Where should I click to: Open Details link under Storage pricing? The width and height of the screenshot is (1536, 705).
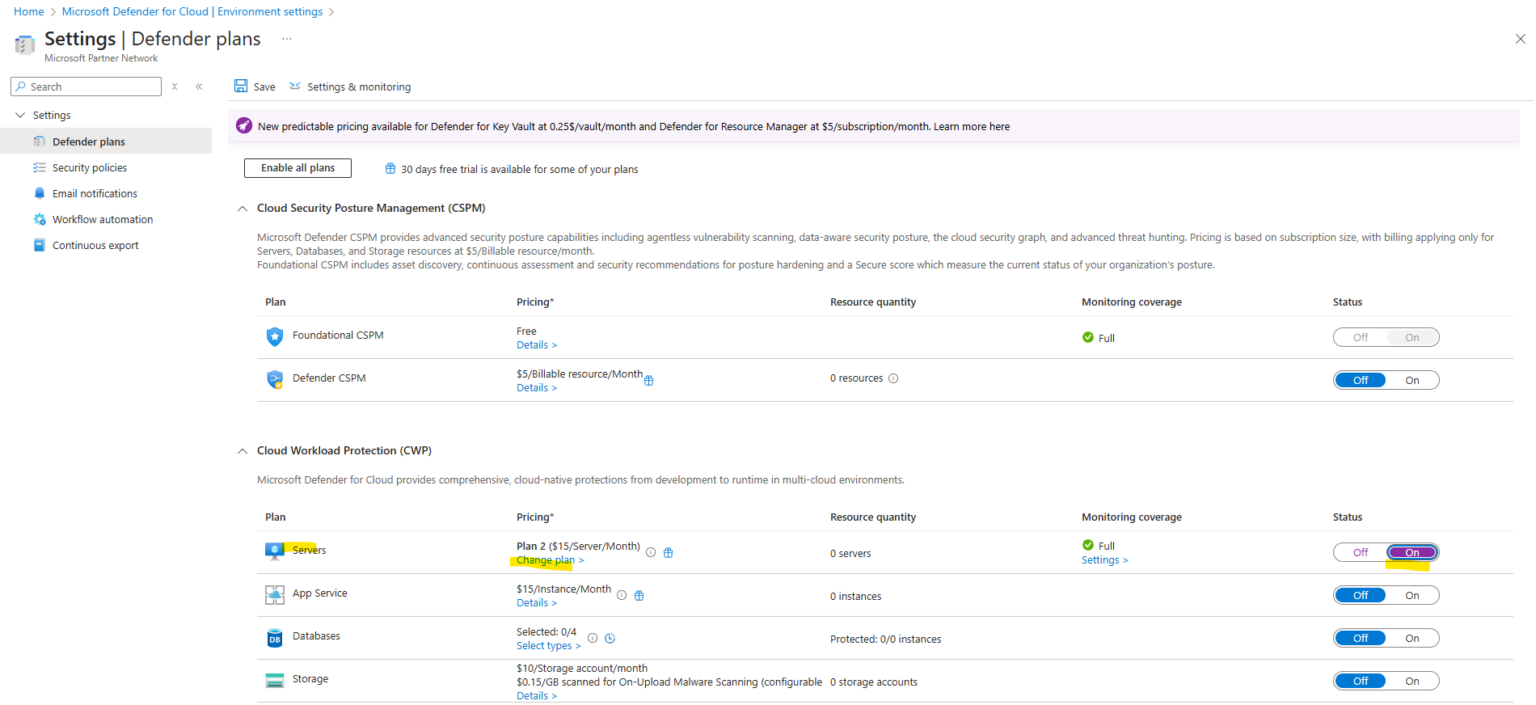coord(537,696)
